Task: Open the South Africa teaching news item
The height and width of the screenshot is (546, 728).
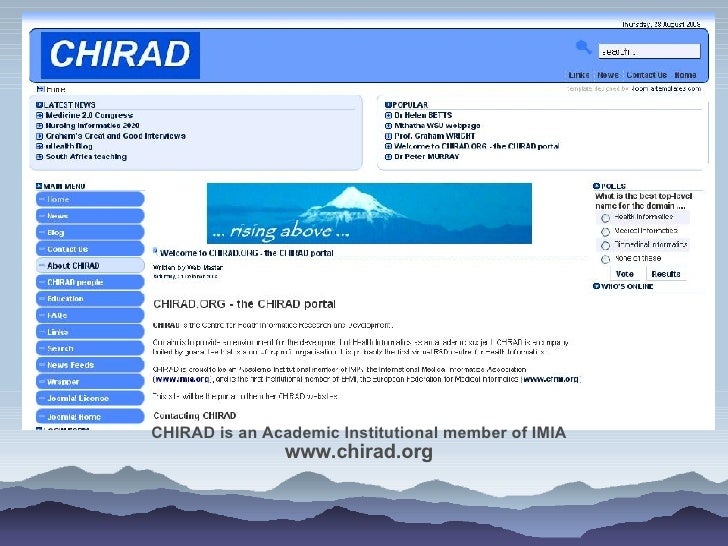Action: [86, 156]
